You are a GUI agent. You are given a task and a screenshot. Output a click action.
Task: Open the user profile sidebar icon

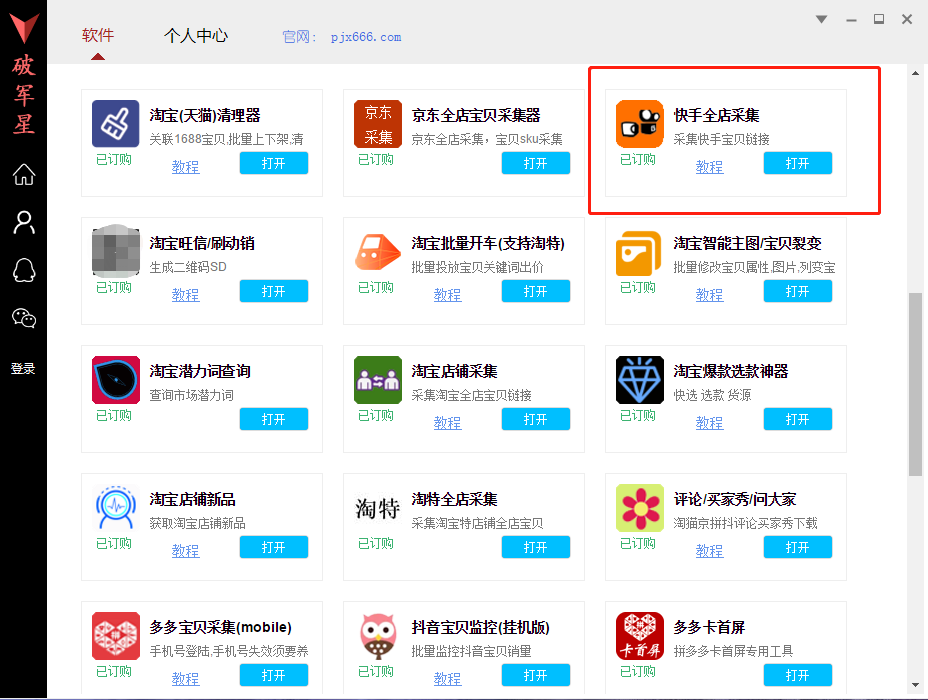pyautogui.click(x=24, y=222)
